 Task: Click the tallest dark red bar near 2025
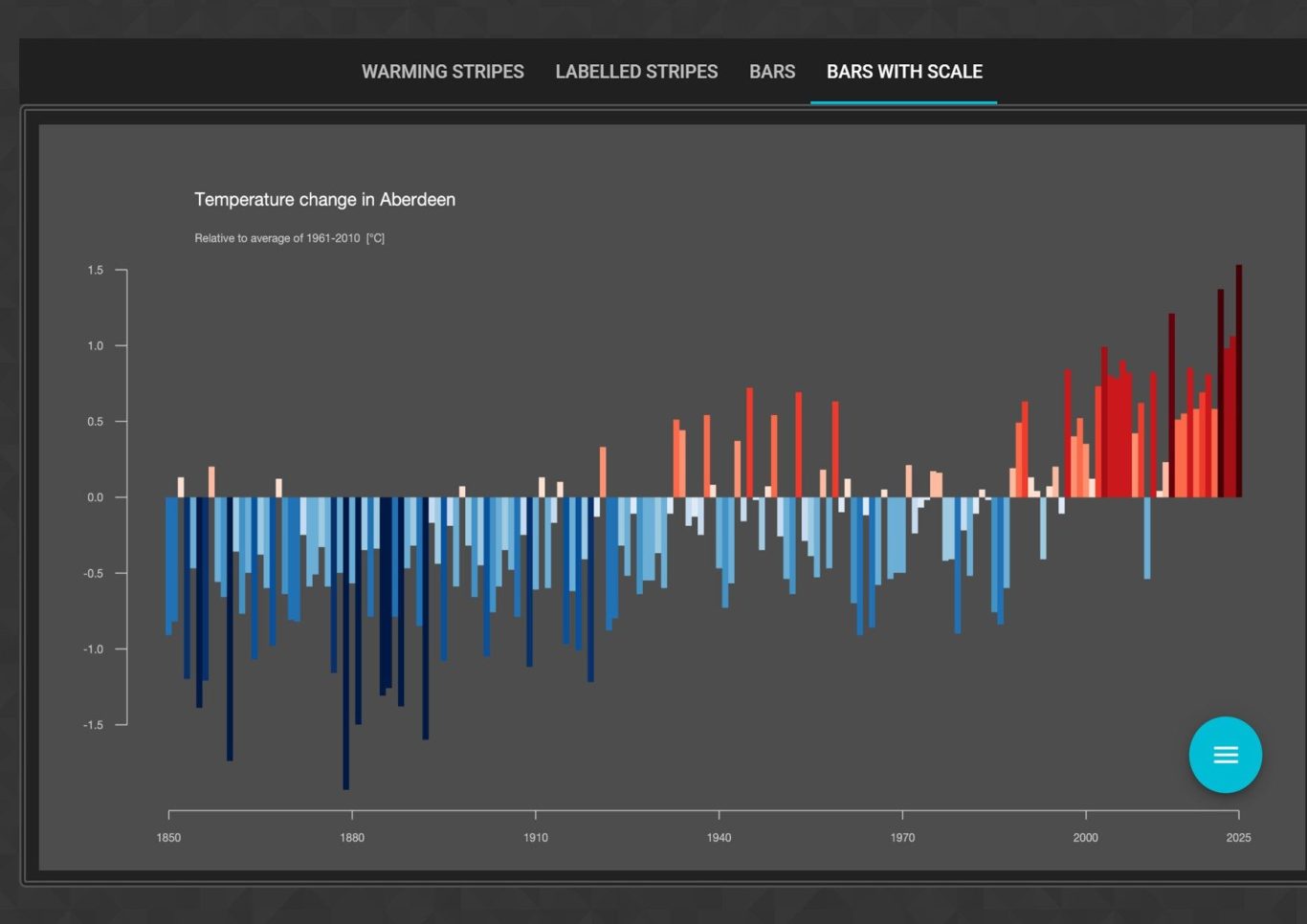tap(1239, 381)
